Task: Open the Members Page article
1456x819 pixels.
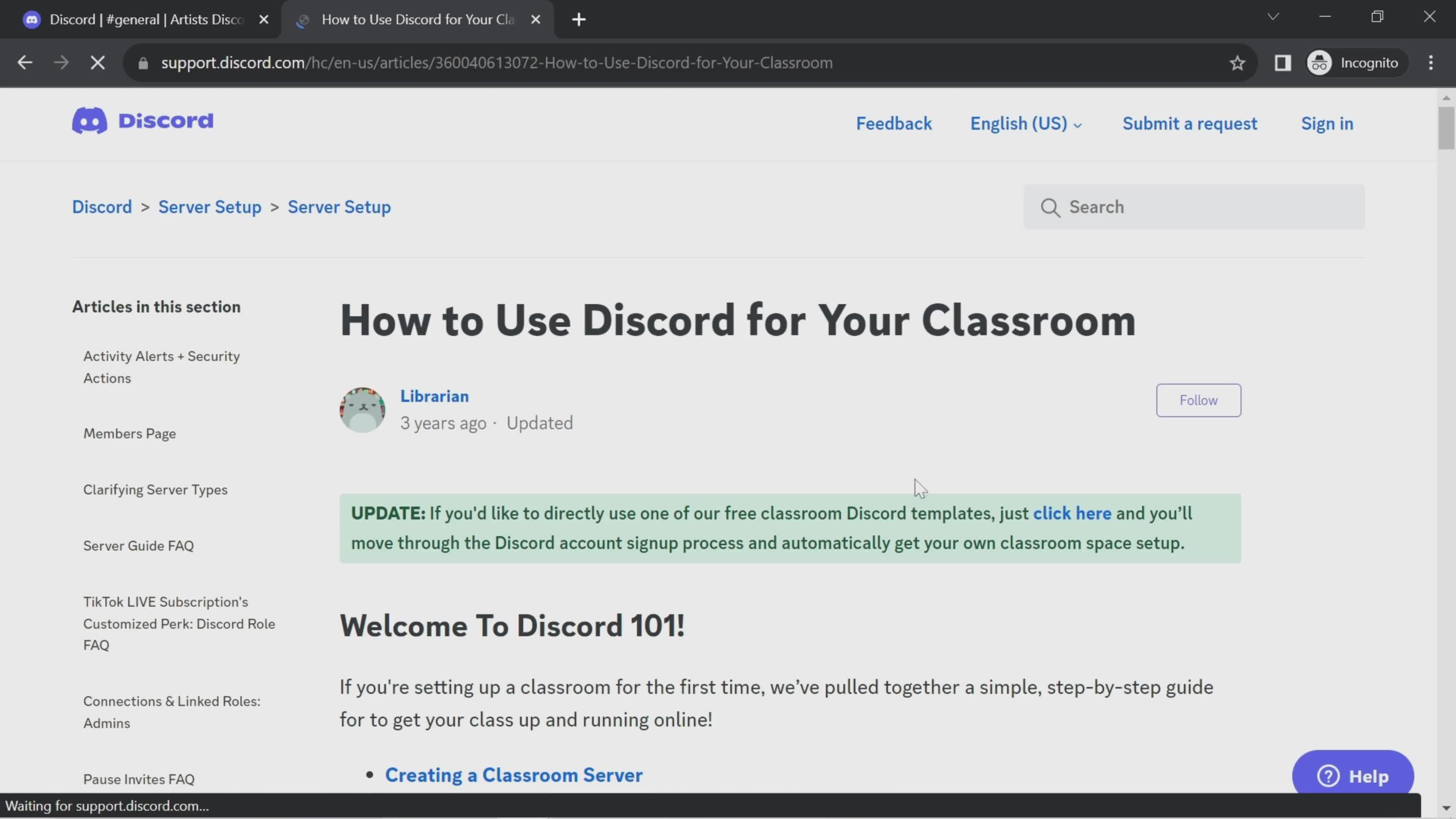Action: [129, 433]
